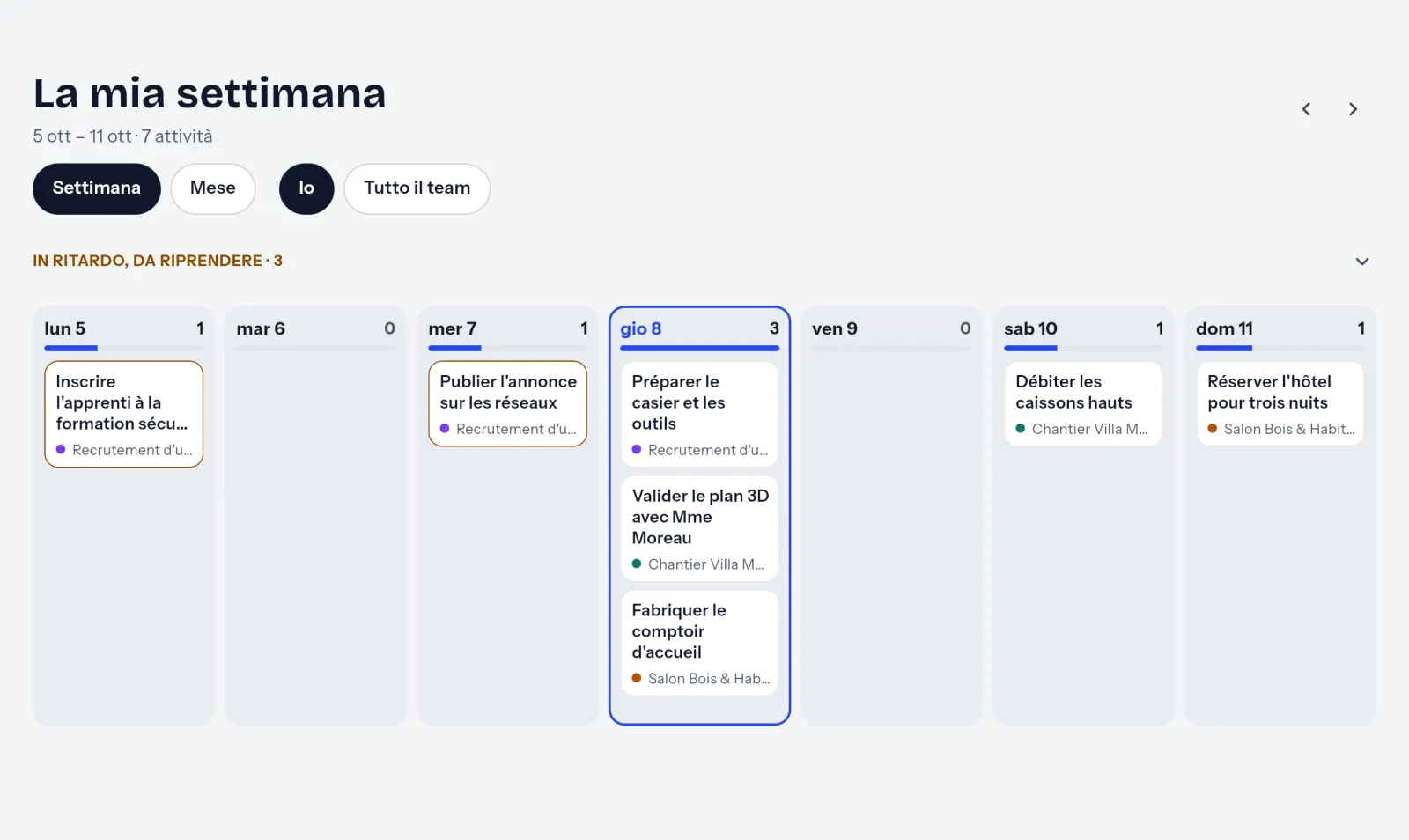Click the orange dot on 'Réserver l'hôtel' card
1409x840 pixels.
(1213, 428)
